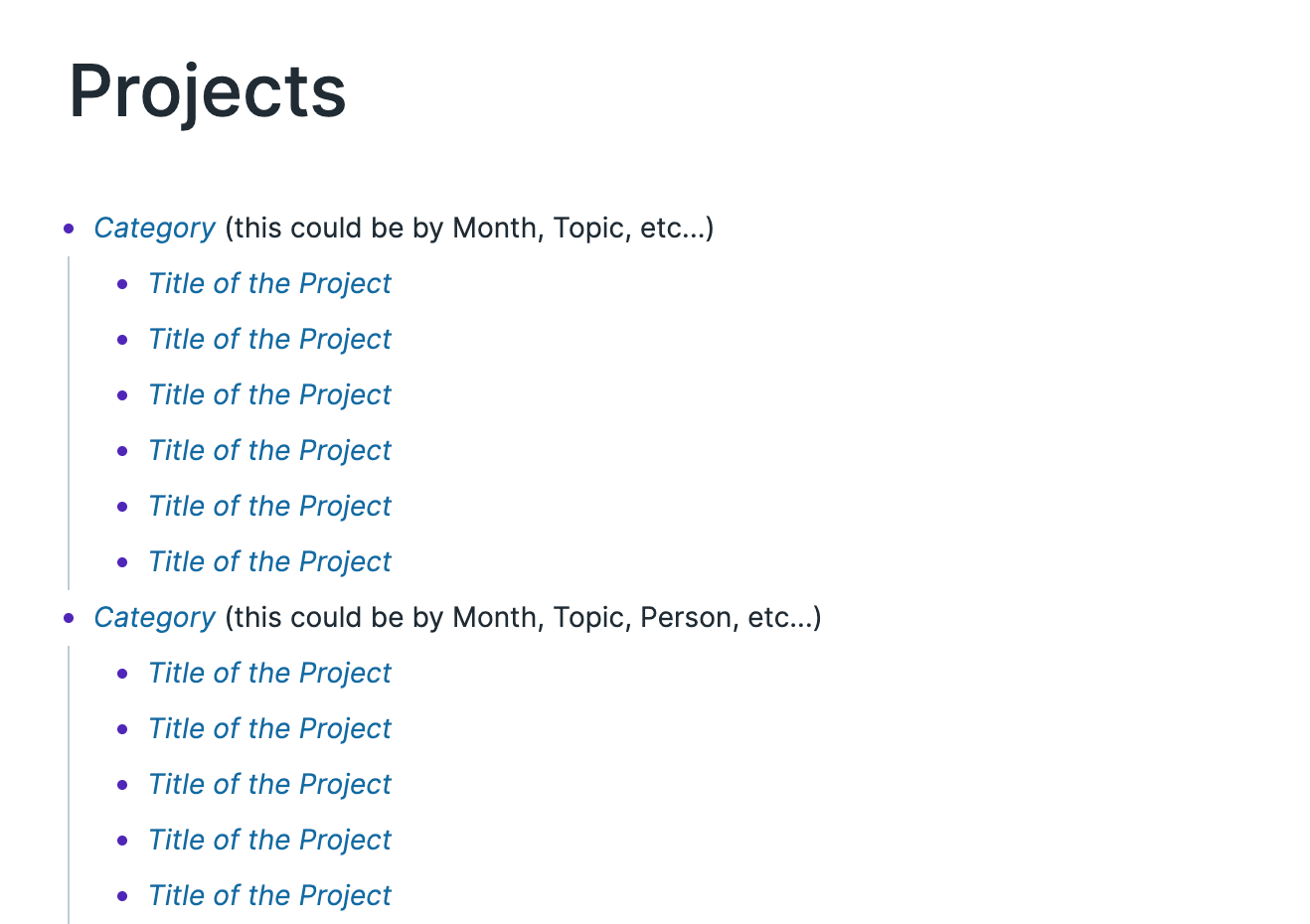This screenshot has height=924, width=1310.
Task: Collapse children via second Category's vertical thread line
Action: tap(69, 785)
